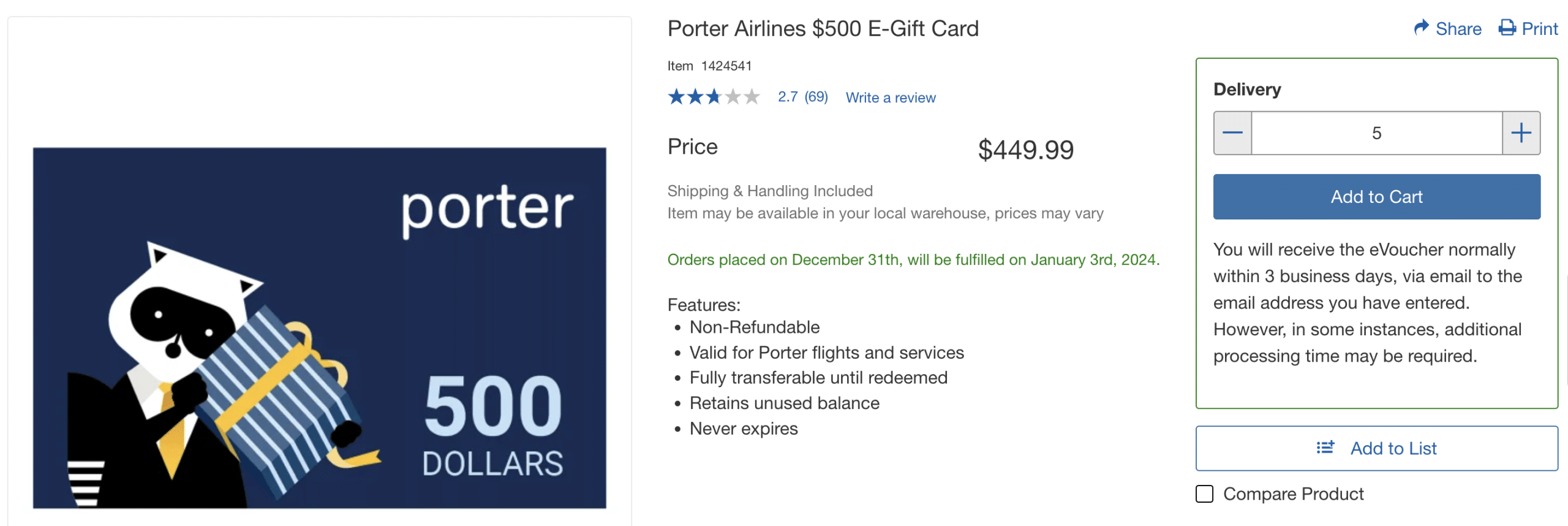Decrease quantity with the minus button
Viewport: 1568px width, 526px height.
pyautogui.click(x=1232, y=133)
